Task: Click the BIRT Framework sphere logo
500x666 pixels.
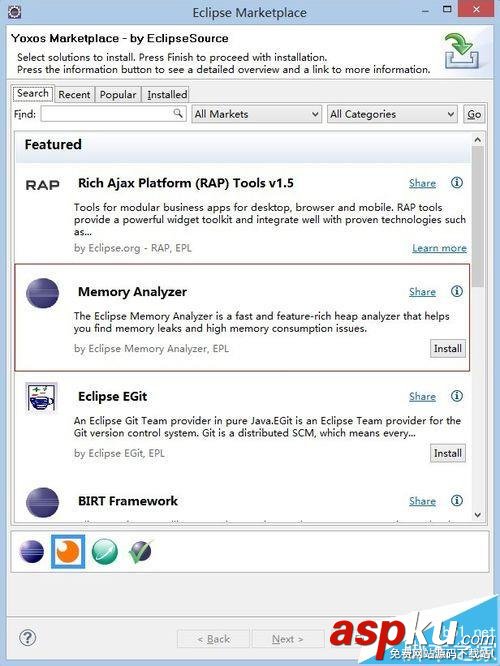Action: coord(42,502)
